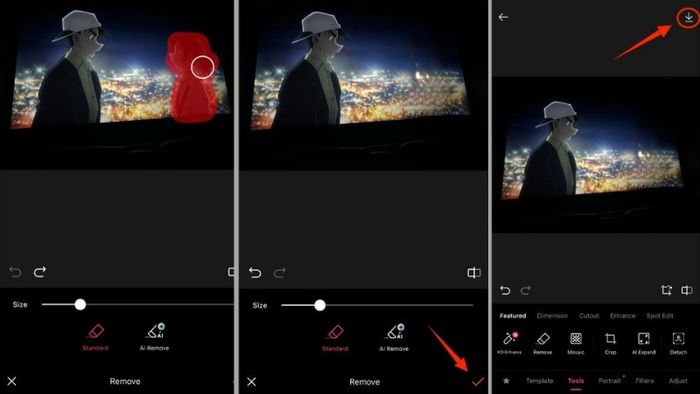Click the Size slider track in middle screen
Viewport: 700px width, 394px height.
(377, 305)
